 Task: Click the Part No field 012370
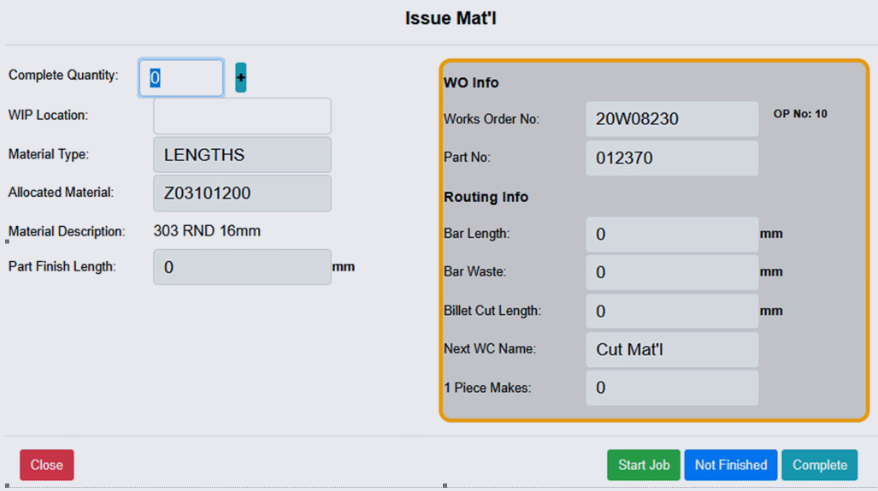point(672,158)
